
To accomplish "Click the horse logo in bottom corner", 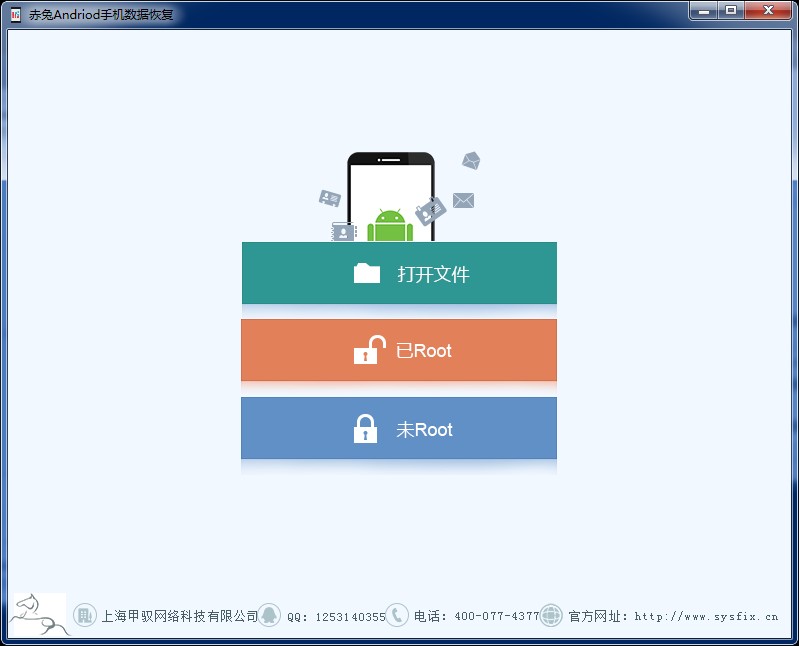I will pos(39,615).
